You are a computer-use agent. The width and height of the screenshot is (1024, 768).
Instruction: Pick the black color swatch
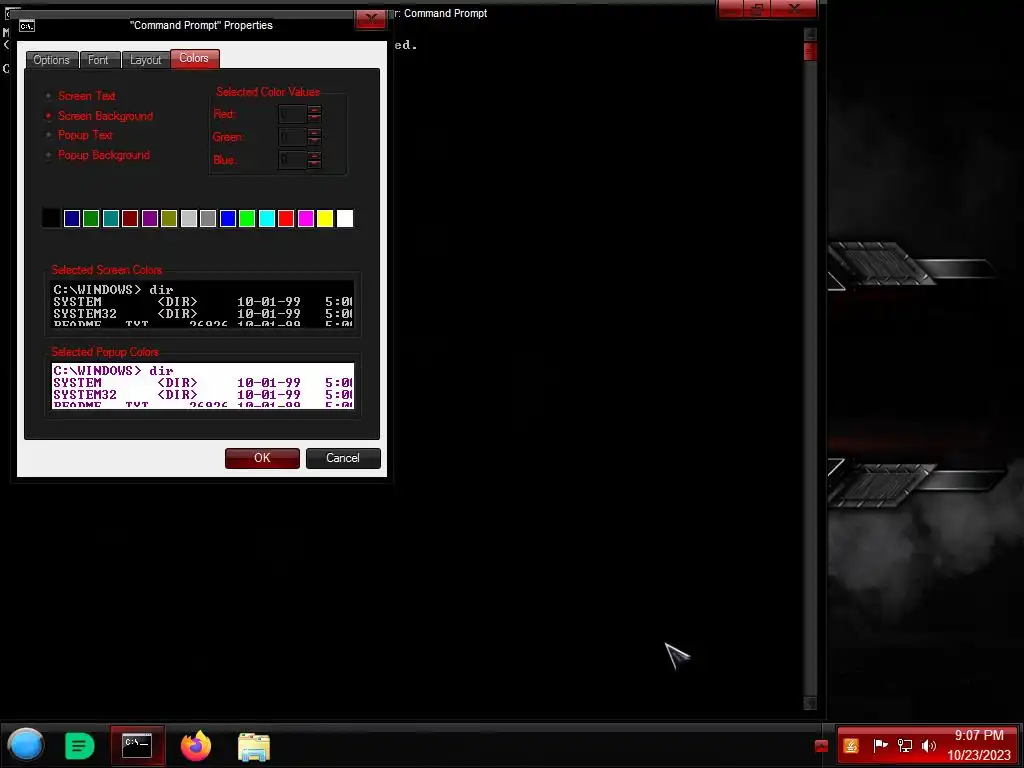pos(52,218)
